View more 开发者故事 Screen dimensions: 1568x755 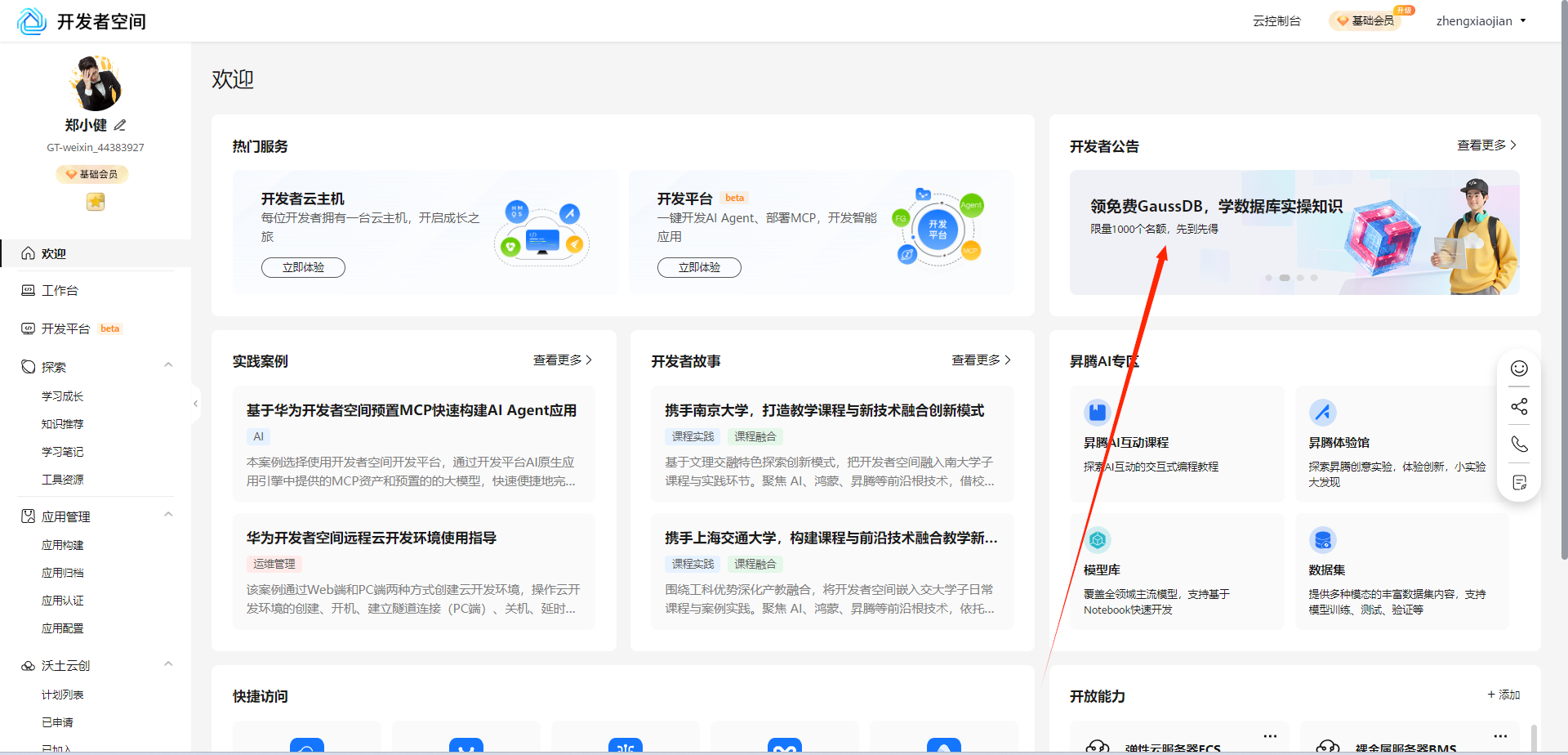pyautogui.click(x=982, y=360)
